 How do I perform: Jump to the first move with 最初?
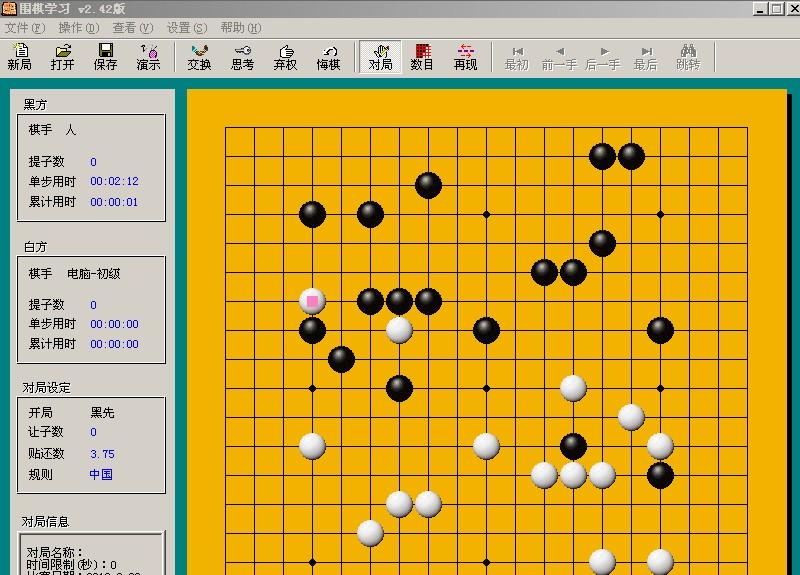click(516, 57)
